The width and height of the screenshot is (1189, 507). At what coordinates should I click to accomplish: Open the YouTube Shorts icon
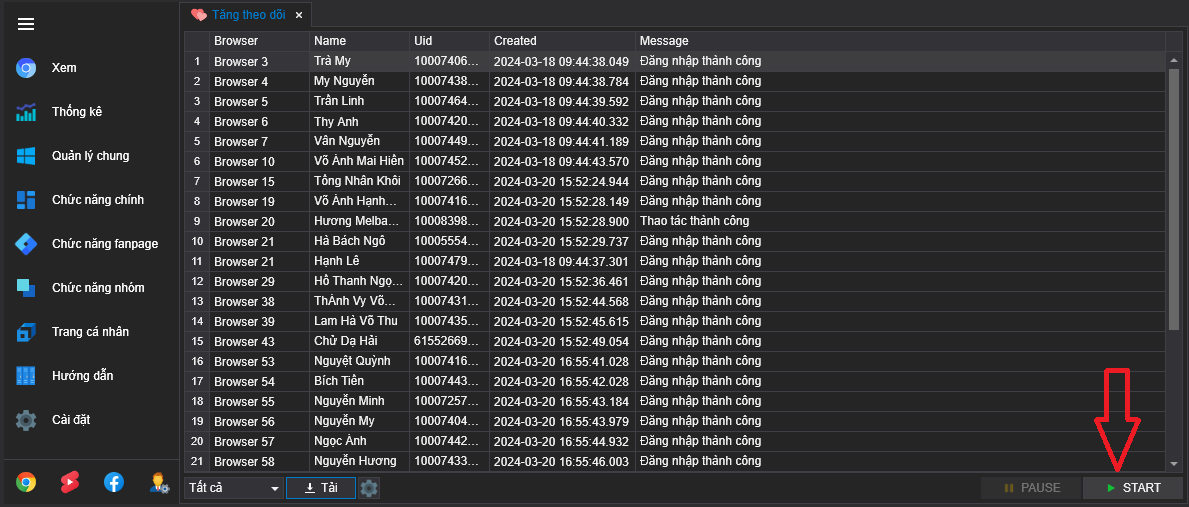tap(70, 483)
